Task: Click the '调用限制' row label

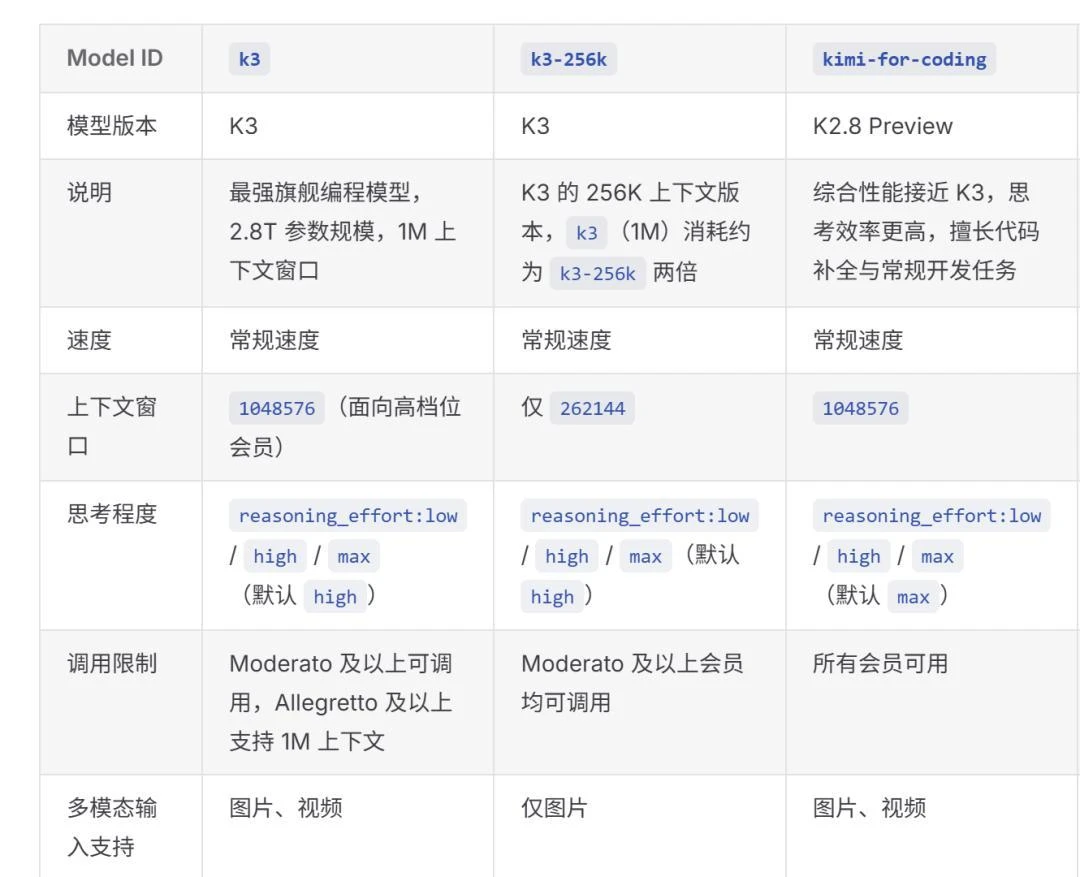Action: (x=112, y=663)
